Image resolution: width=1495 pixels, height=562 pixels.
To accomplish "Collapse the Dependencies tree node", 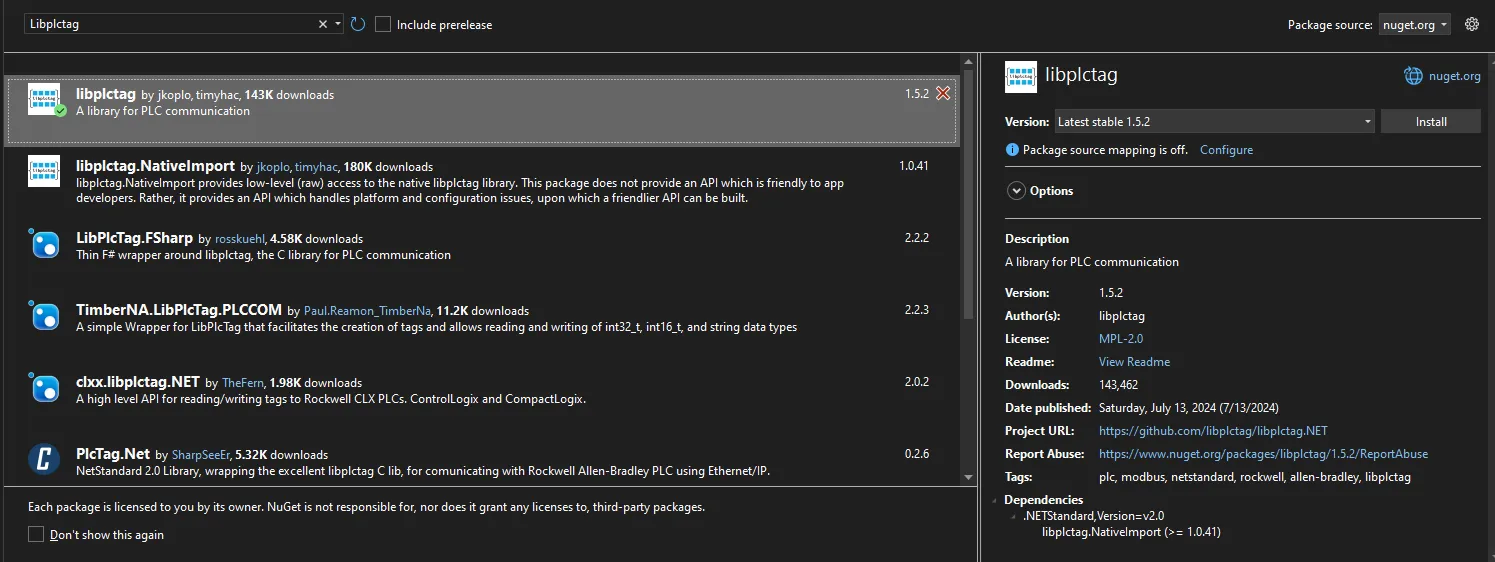I will [996, 500].
